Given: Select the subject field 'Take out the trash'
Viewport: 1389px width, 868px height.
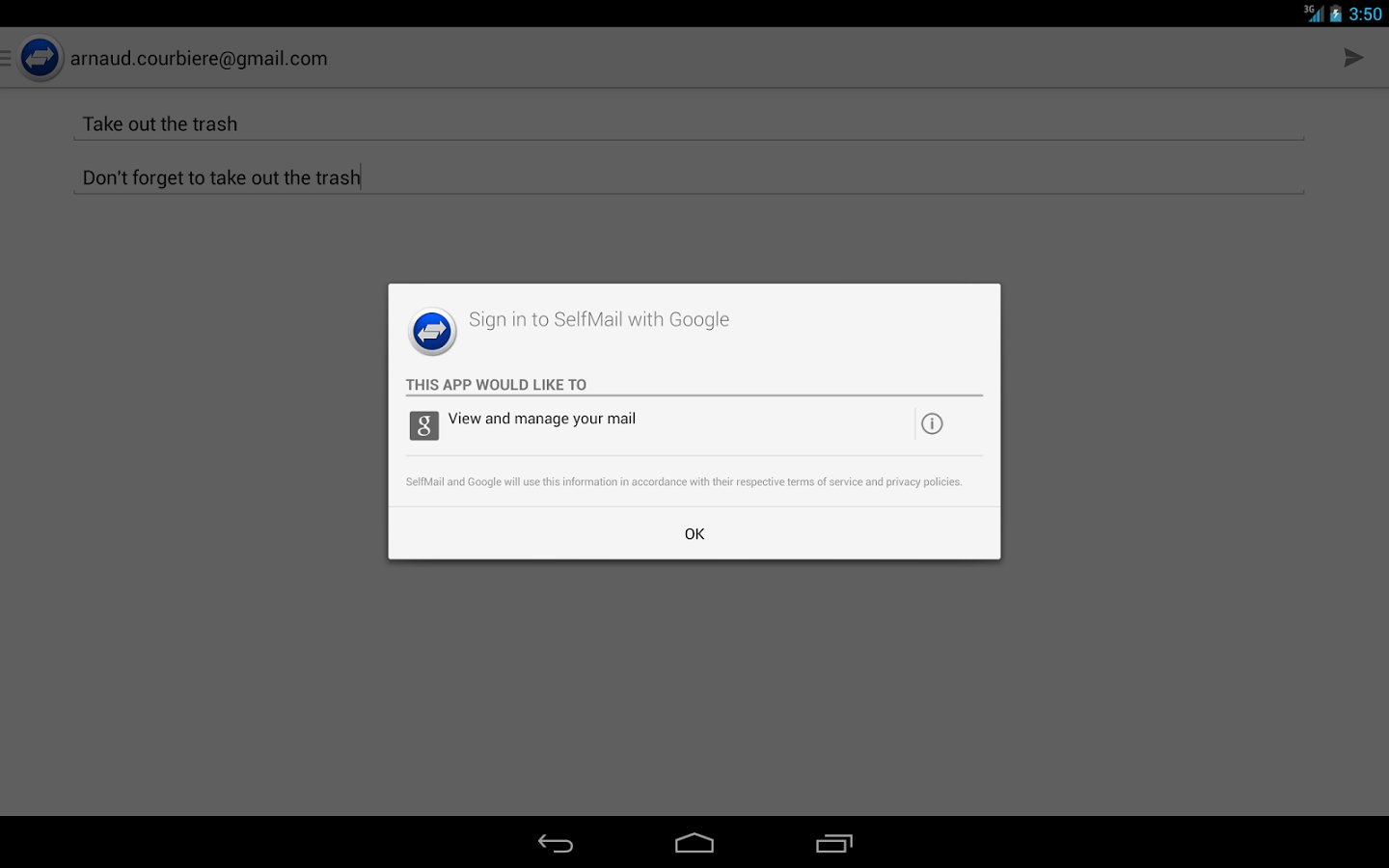Looking at the screenshot, I should (689, 124).
